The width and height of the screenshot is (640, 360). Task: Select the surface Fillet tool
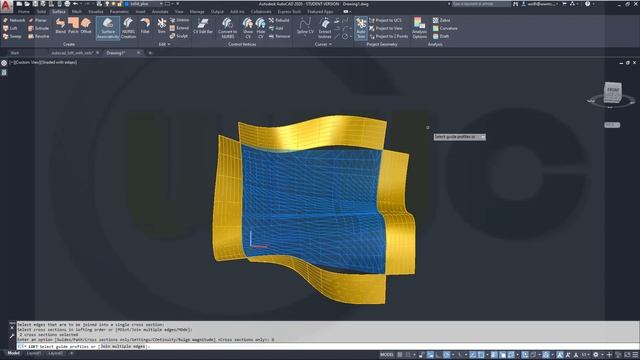click(x=145, y=26)
